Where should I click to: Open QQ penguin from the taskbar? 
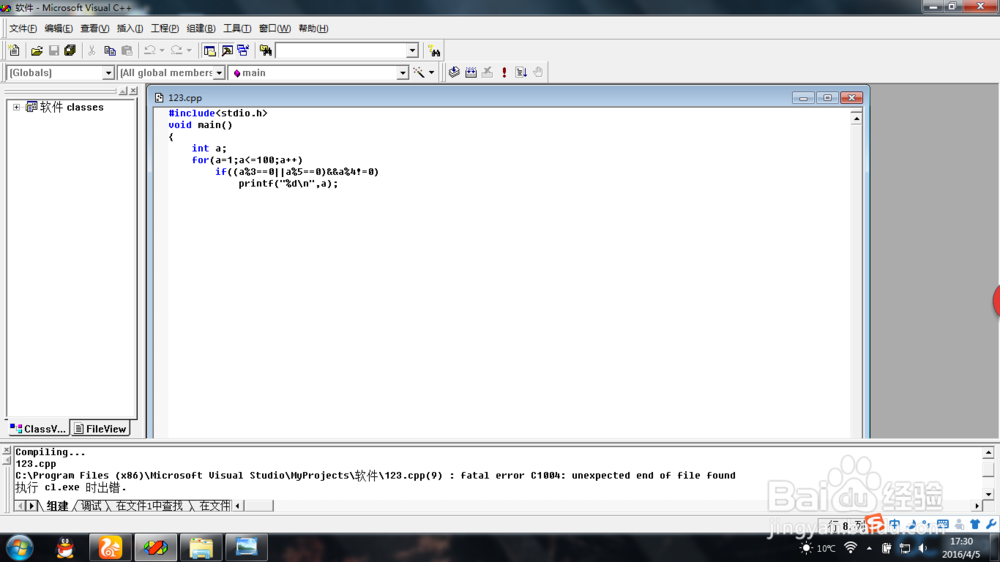point(64,547)
